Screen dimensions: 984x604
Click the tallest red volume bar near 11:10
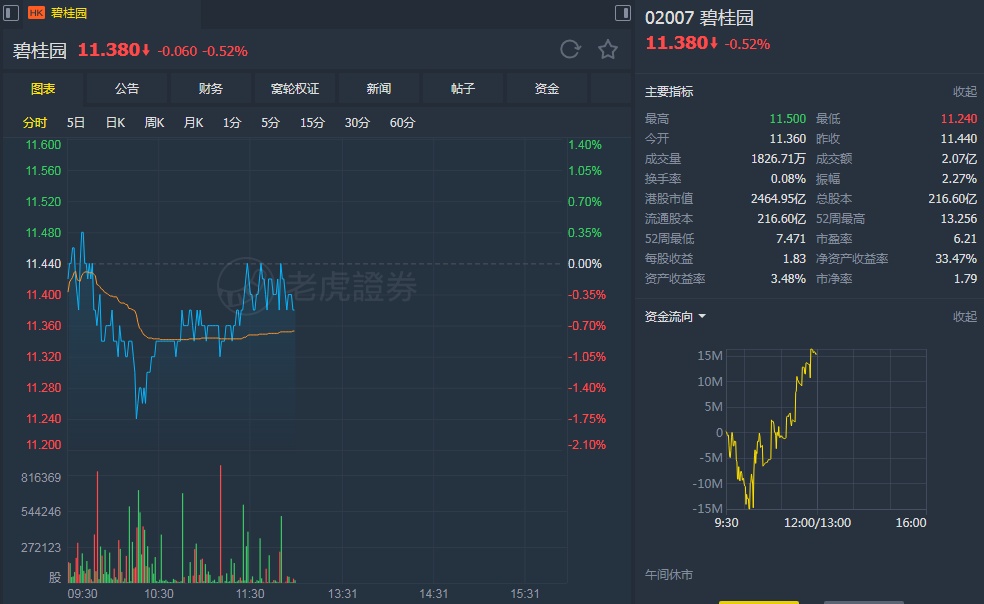tap(221, 524)
